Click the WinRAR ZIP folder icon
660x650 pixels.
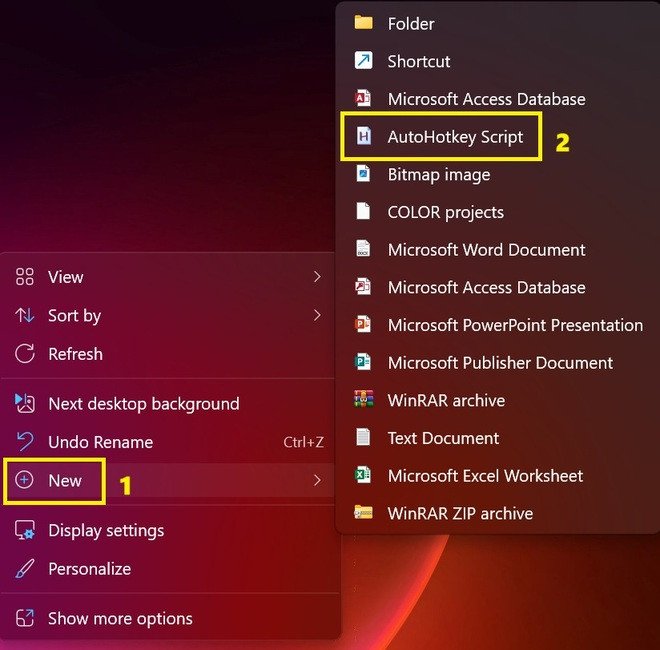pyautogui.click(x=363, y=512)
